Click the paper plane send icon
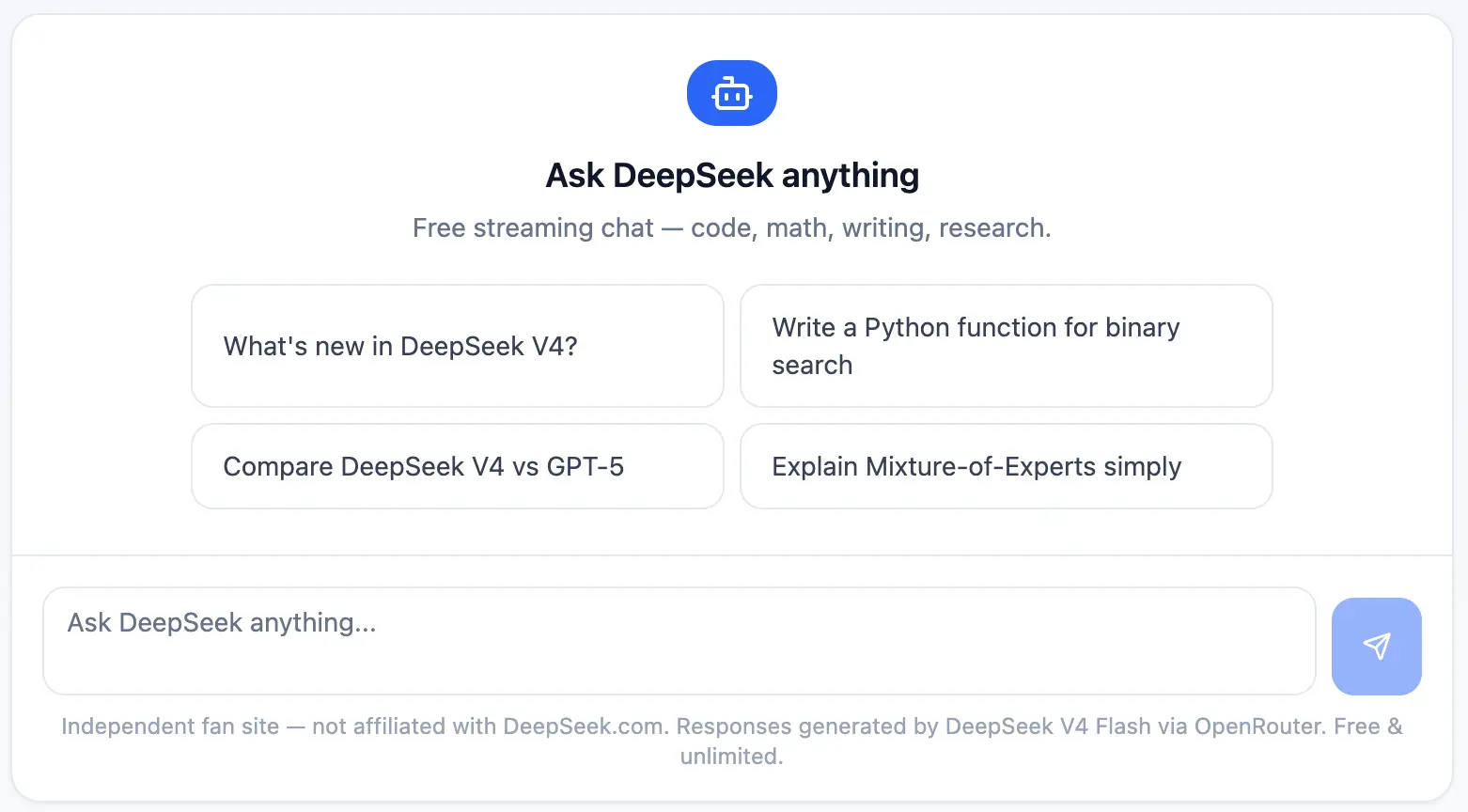 point(1376,646)
